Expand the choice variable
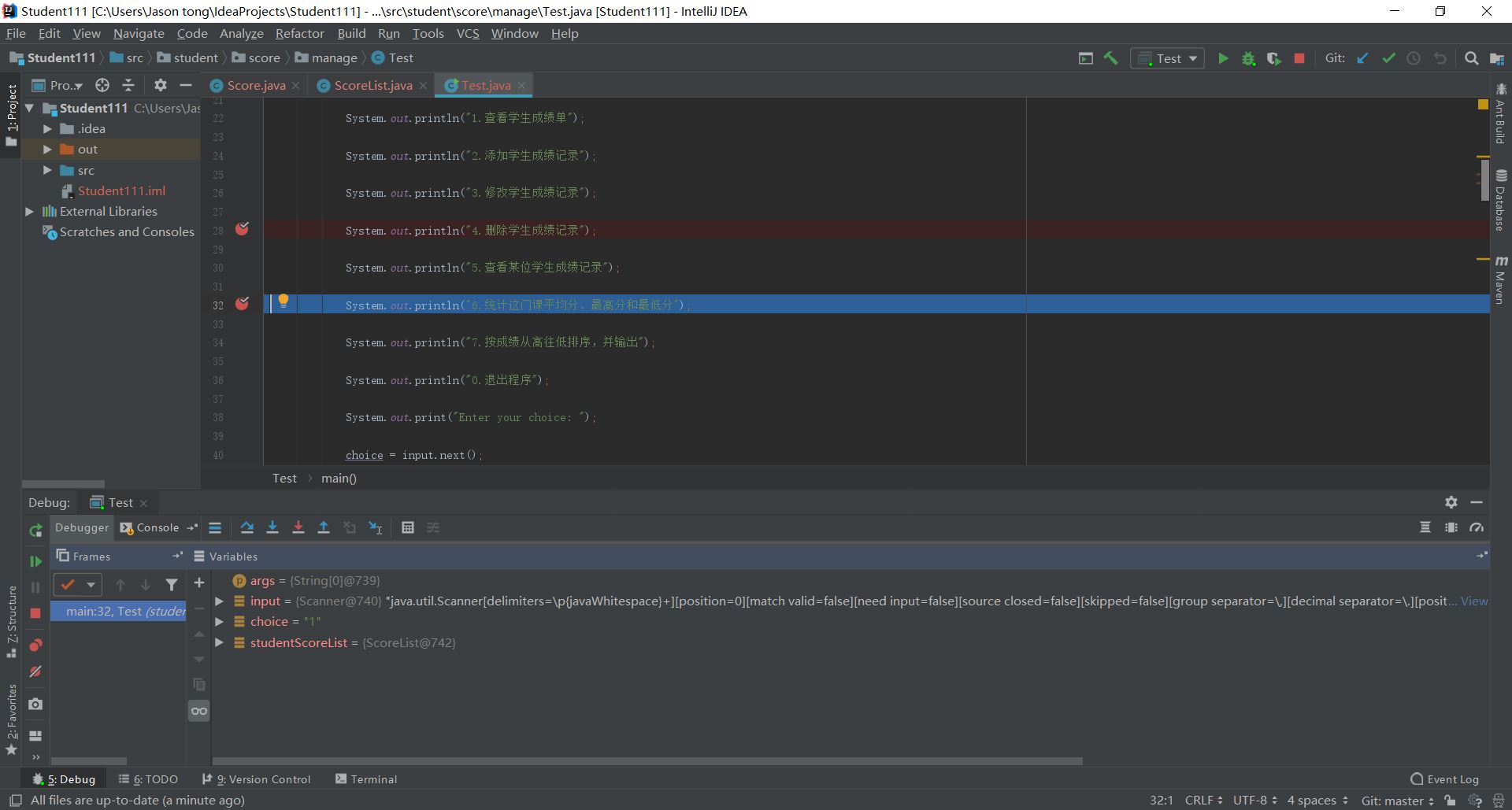Image resolution: width=1512 pixels, height=810 pixels. coord(220,621)
